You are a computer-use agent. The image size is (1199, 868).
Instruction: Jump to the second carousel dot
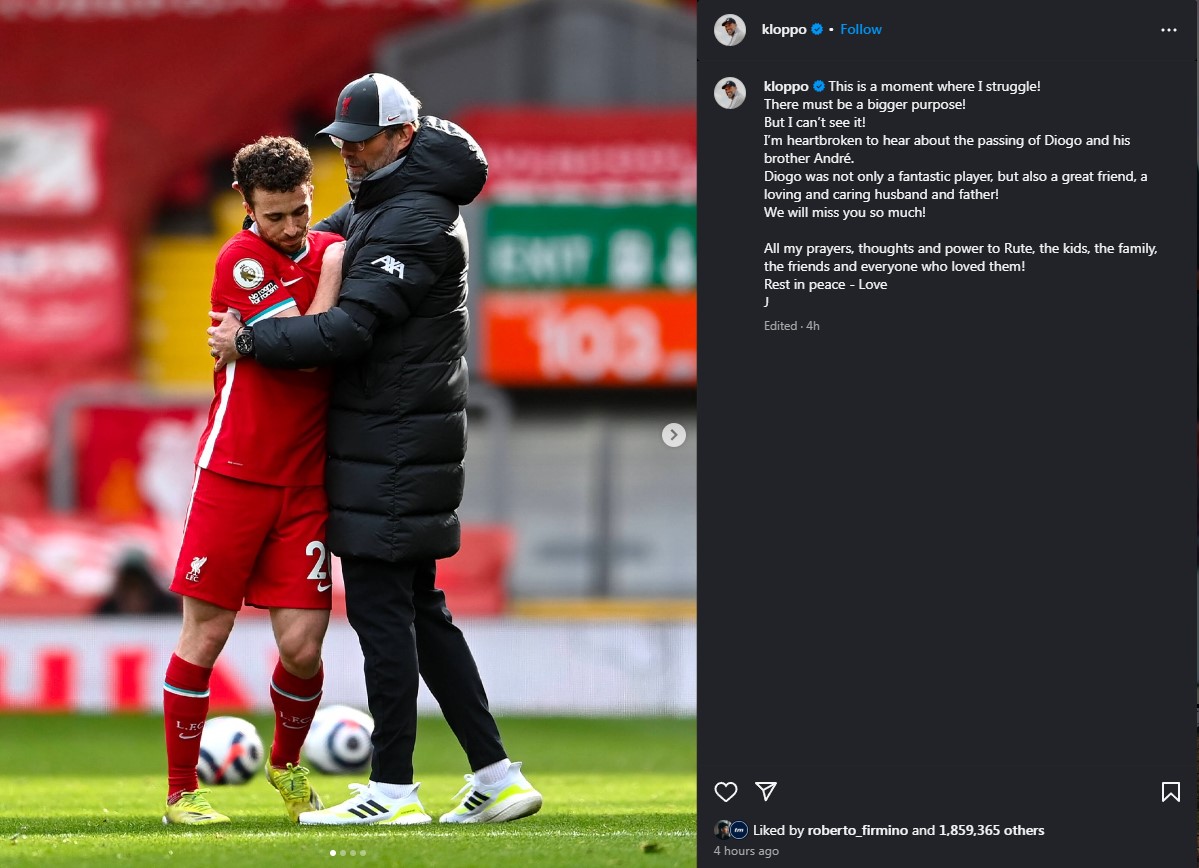[343, 853]
